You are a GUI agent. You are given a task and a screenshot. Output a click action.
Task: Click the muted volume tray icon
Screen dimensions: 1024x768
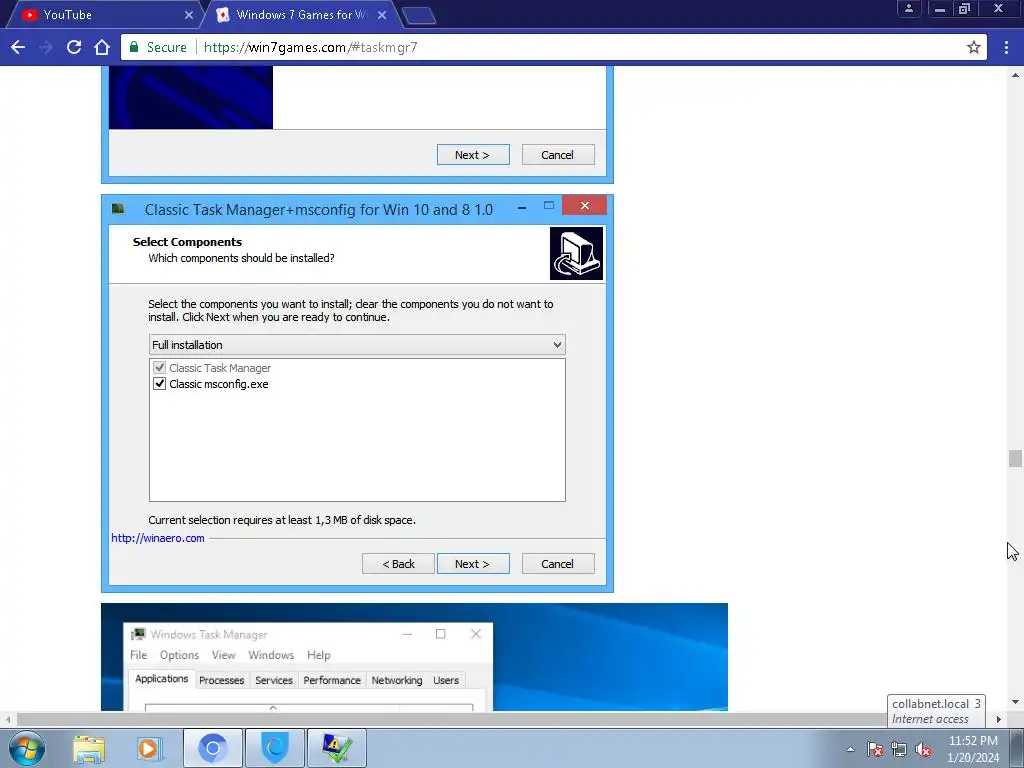tap(923, 750)
